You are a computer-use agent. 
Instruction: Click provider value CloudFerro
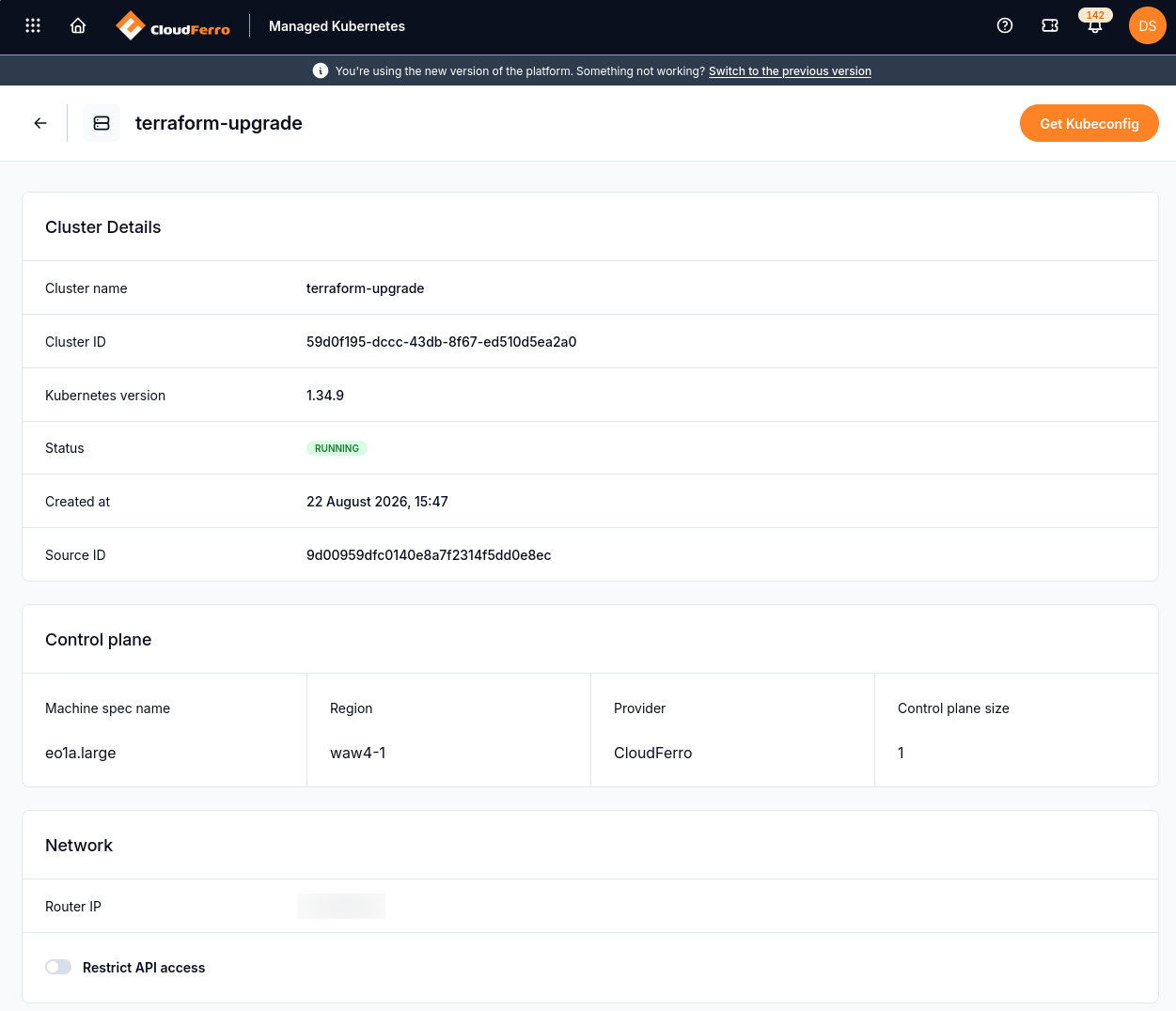tap(653, 753)
